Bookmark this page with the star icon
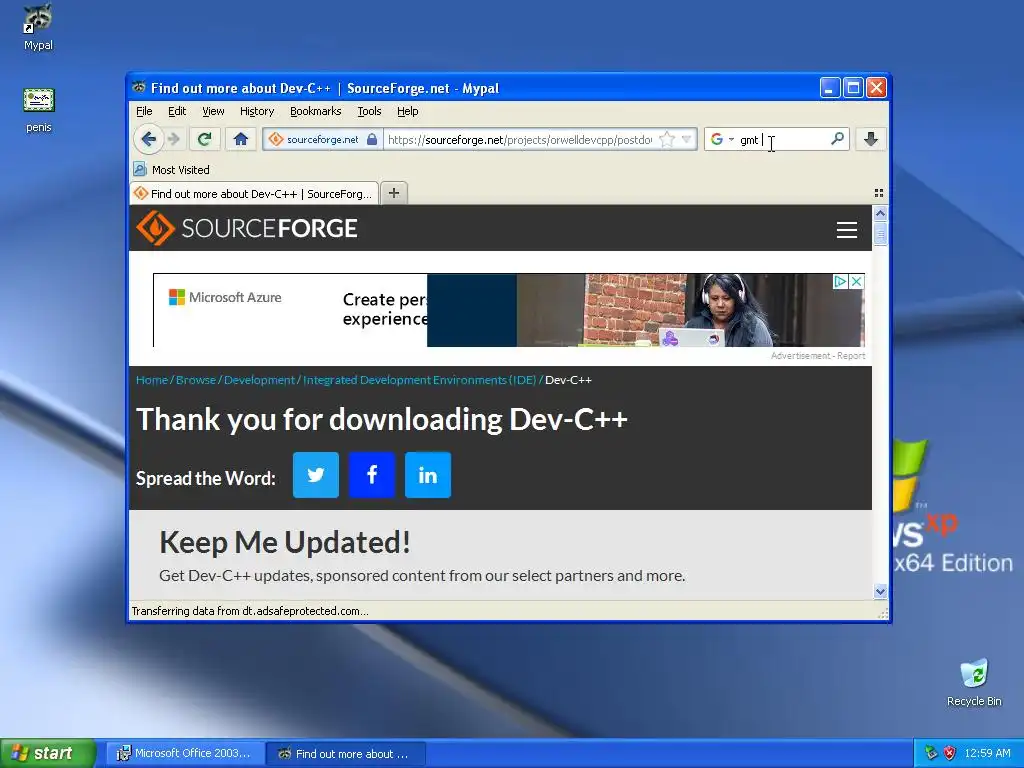 (667, 139)
